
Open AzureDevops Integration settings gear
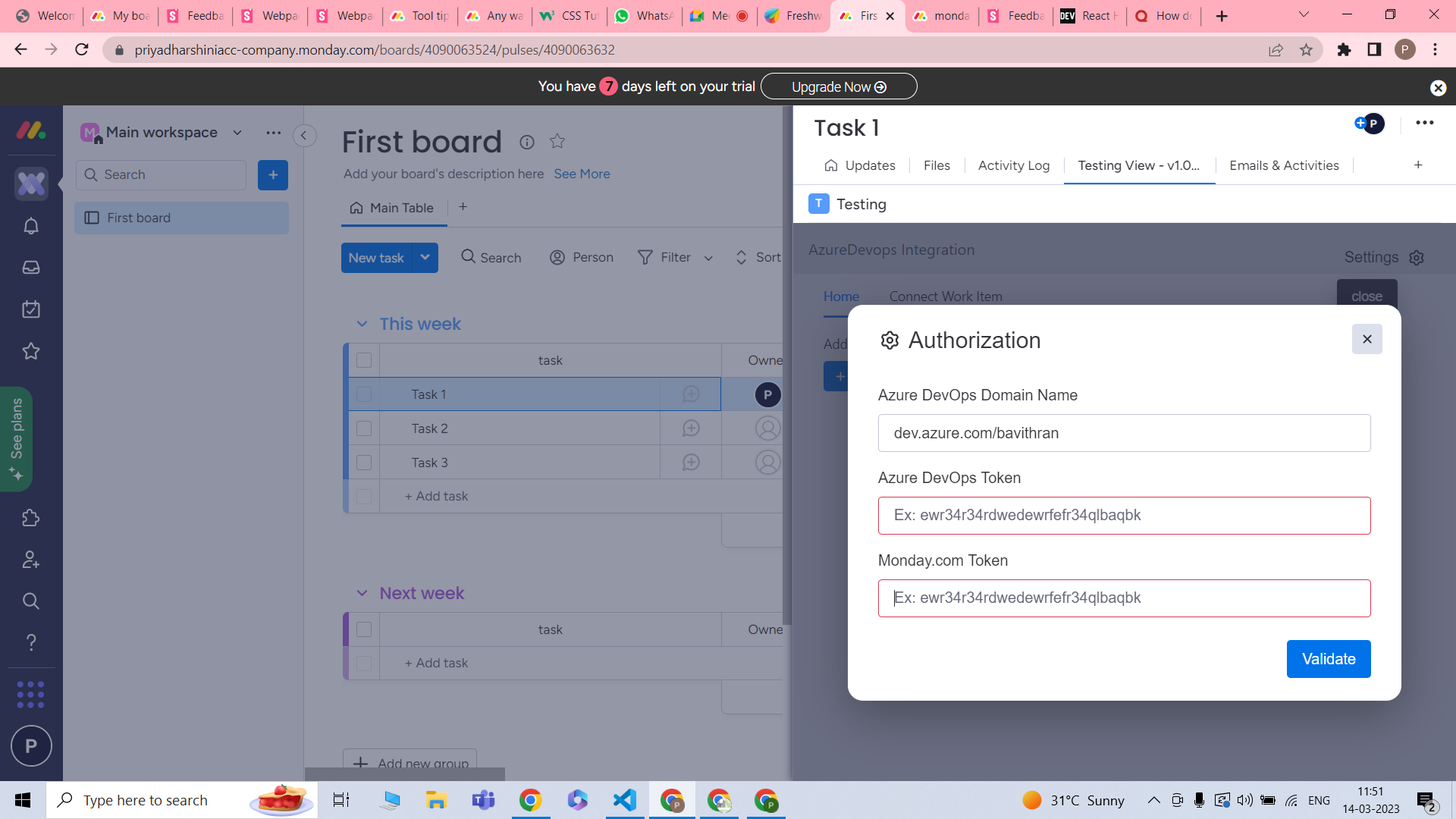click(x=1417, y=258)
